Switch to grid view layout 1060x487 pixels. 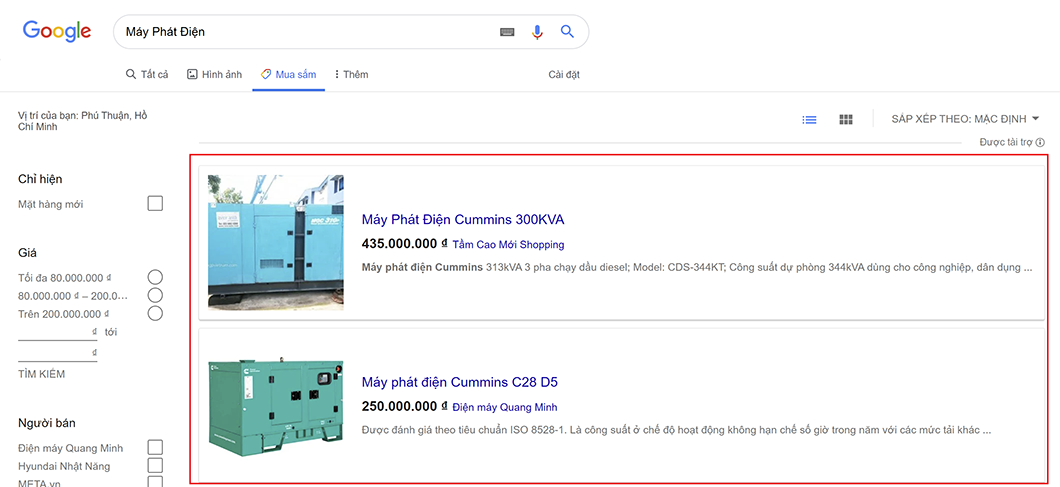click(846, 119)
